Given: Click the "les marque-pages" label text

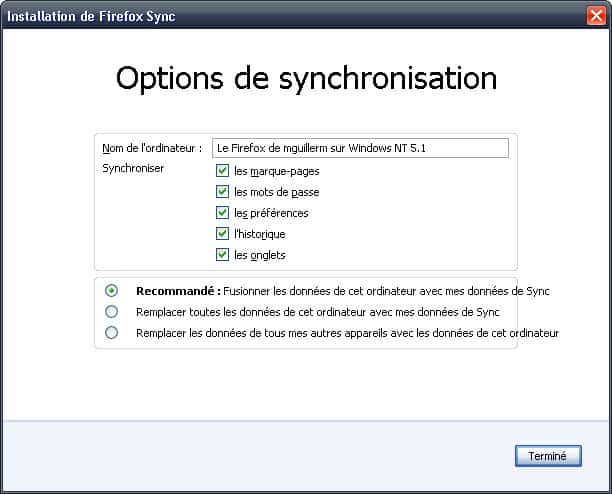Looking at the screenshot, I should [x=277, y=171].
